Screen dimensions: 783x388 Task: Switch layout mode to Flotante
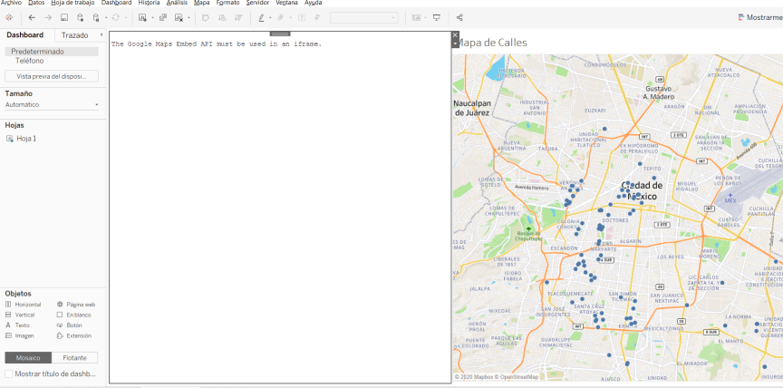75,358
